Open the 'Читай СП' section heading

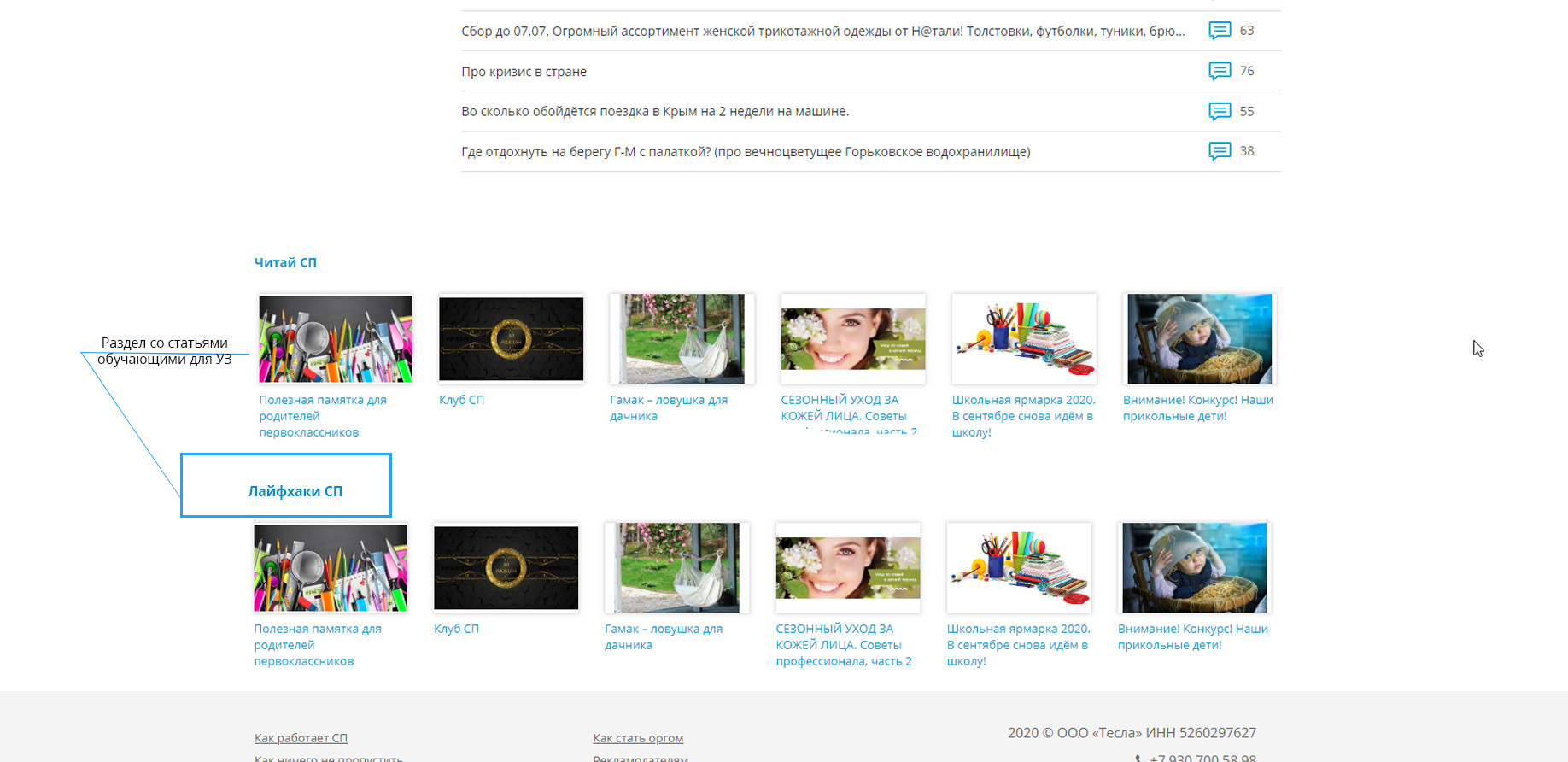coord(285,262)
